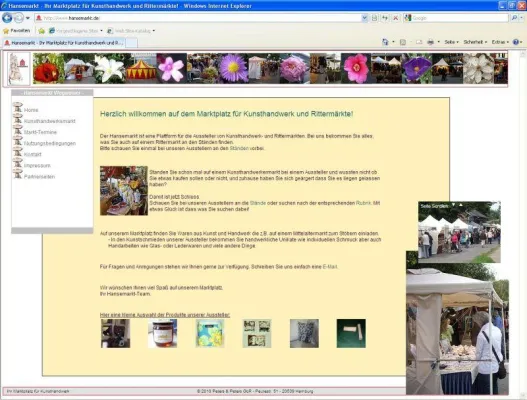This screenshot has height=400, width=527.
Task: Click the footer copyright text
Action: [x=255, y=391]
